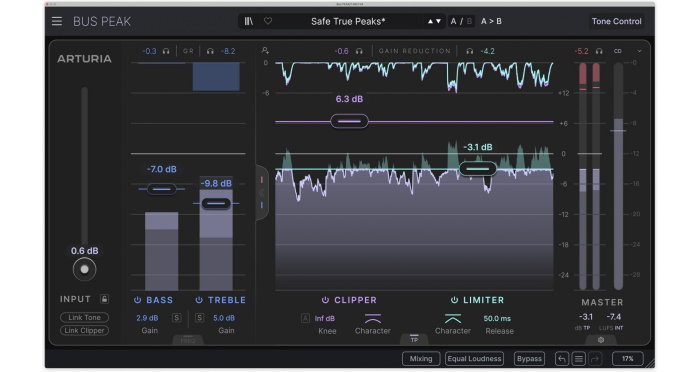Select the previous preset up arrow
Image resolution: width=700 pixels, height=372 pixels.
430,21
